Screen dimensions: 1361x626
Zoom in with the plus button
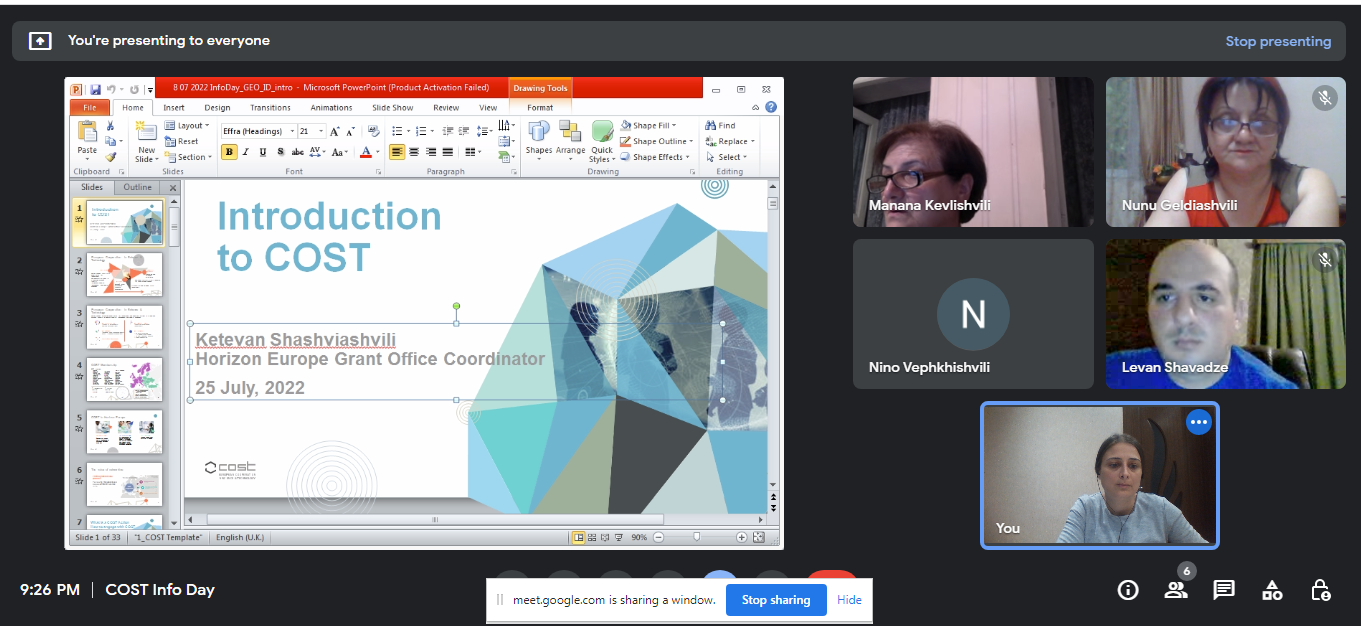[741, 537]
